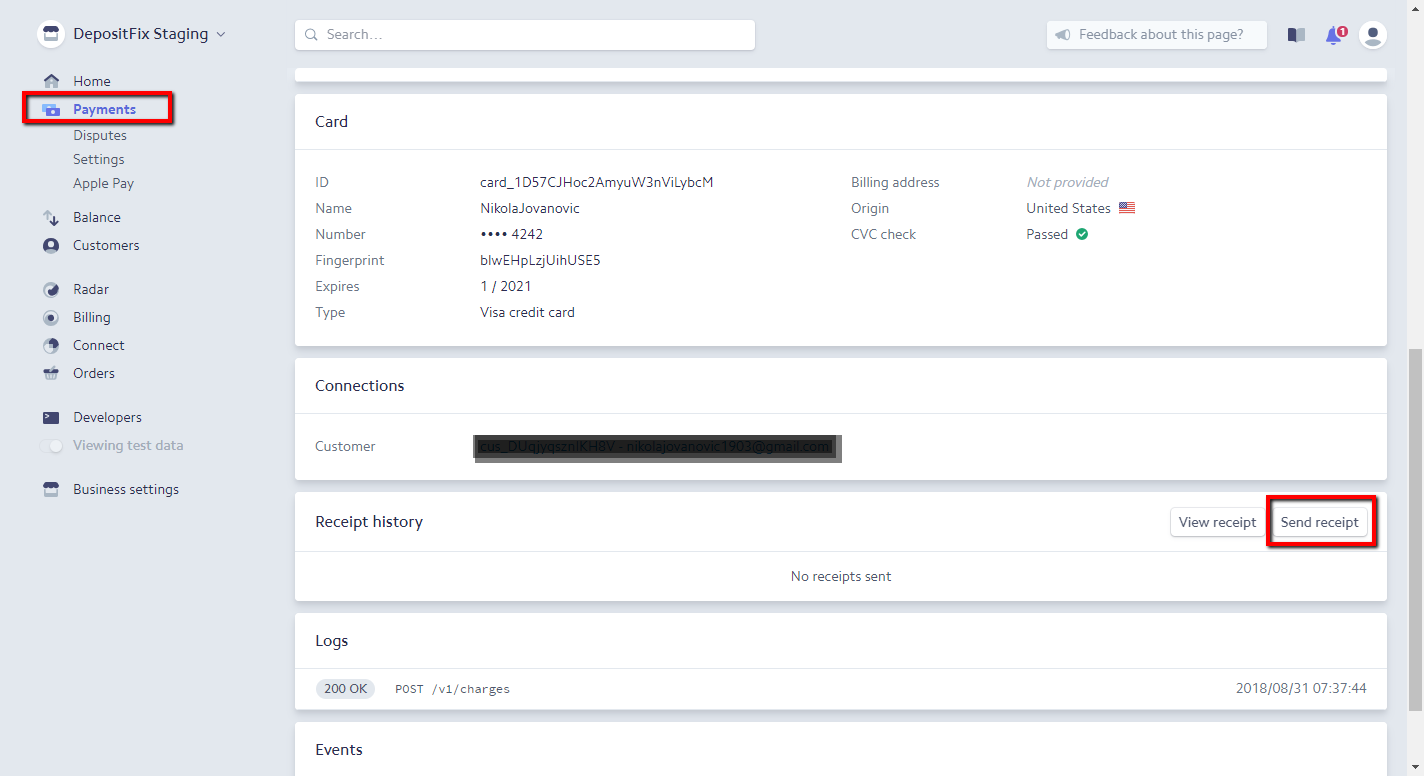The width and height of the screenshot is (1424, 776).
Task: Select the card ID card_1D57CJHoc2AmyuW3nViLybcM
Action: click(x=597, y=182)
